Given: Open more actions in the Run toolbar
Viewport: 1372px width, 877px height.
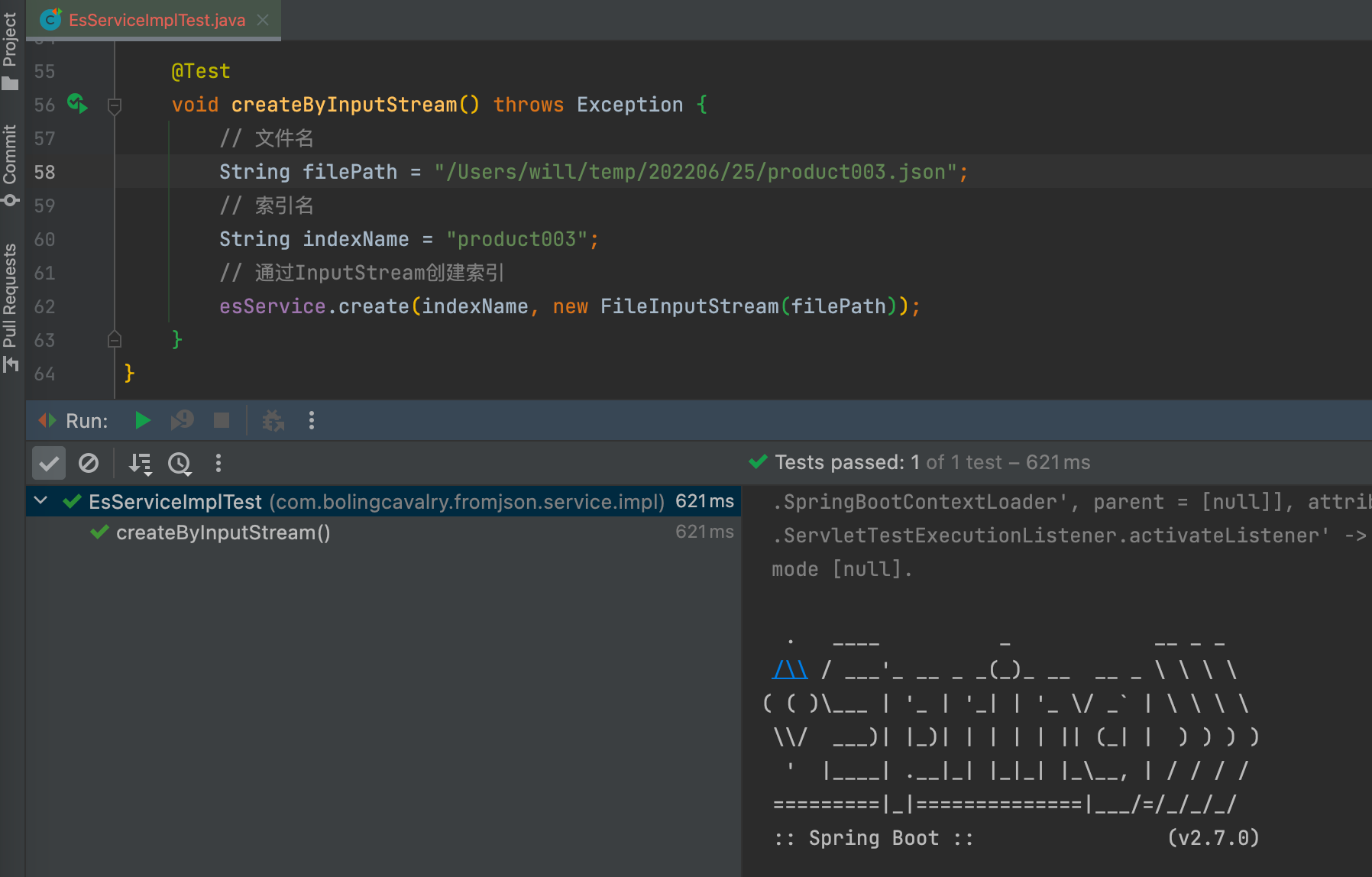Looking at the screenshot, I should pyautogui.click(x=312, y=420).
